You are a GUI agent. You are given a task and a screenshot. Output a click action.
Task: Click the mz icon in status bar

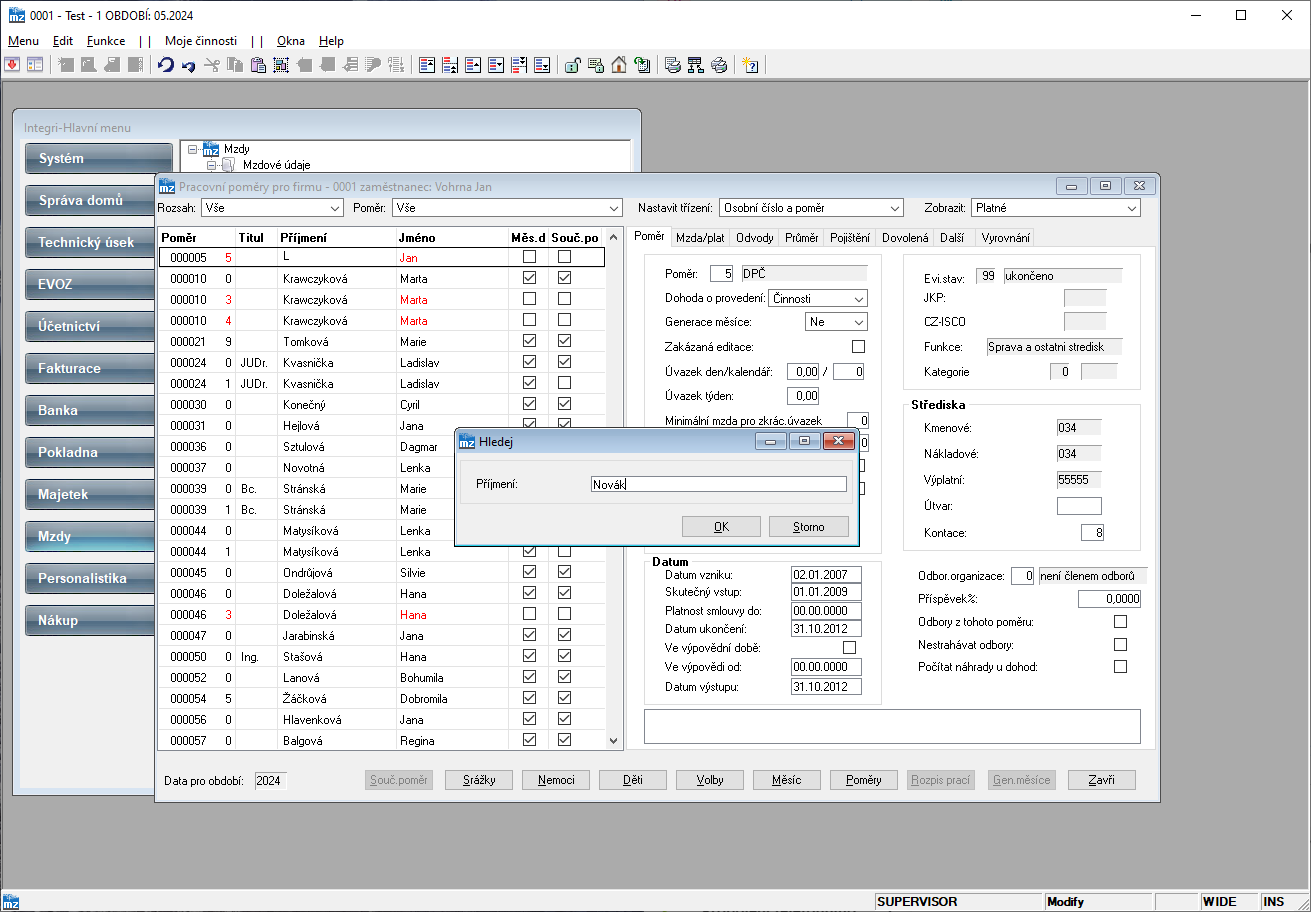(x=12, y=902)
